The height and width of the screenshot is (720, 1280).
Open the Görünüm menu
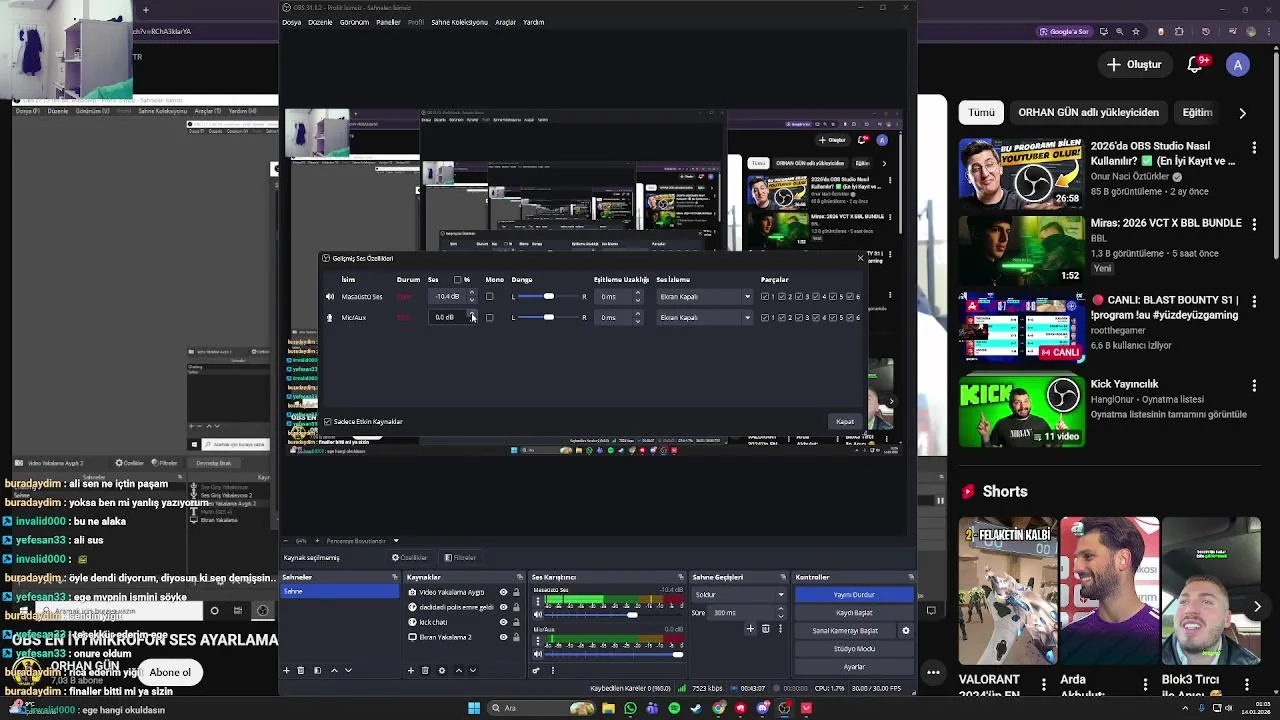[354, 22]
